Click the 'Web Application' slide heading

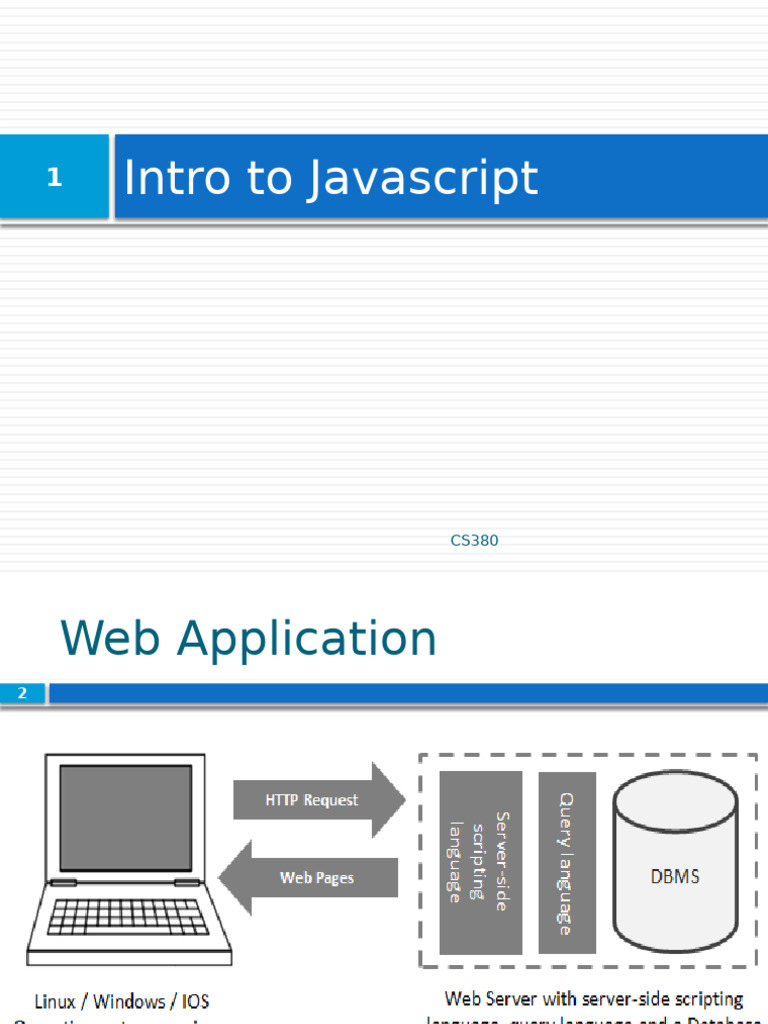pos(248,638)
